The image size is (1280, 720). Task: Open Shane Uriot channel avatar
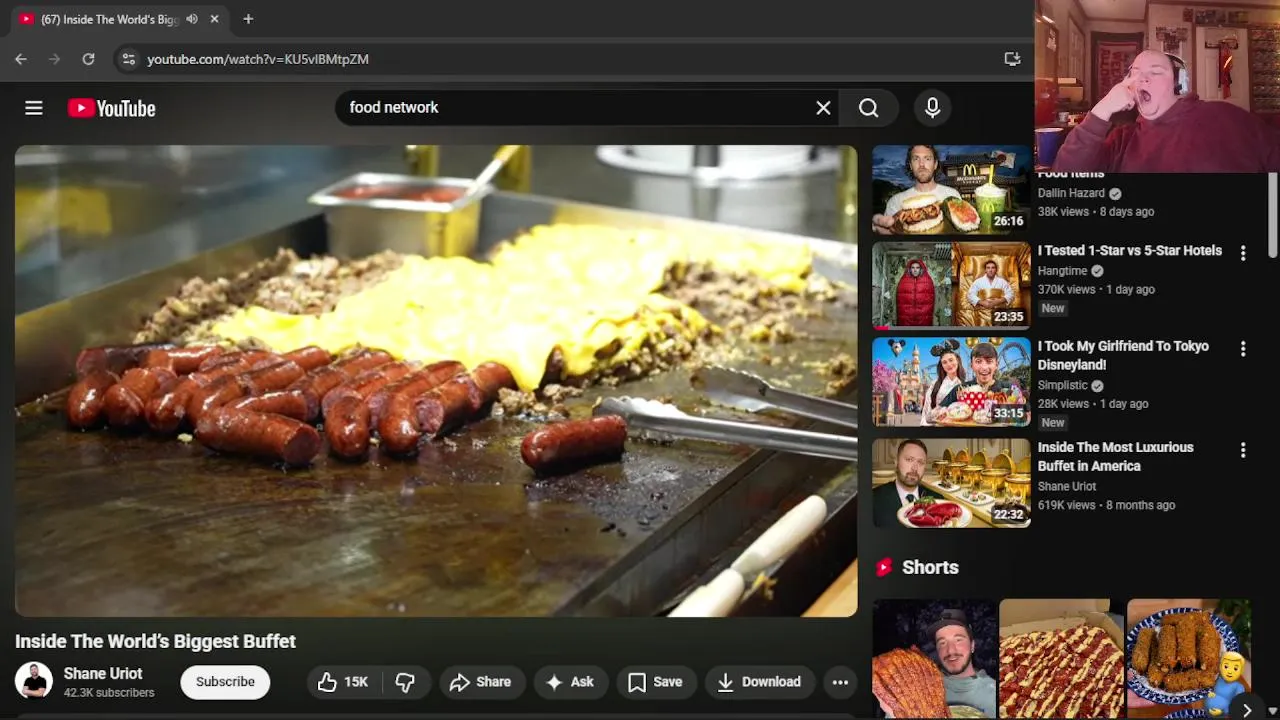tap(34, 682)
